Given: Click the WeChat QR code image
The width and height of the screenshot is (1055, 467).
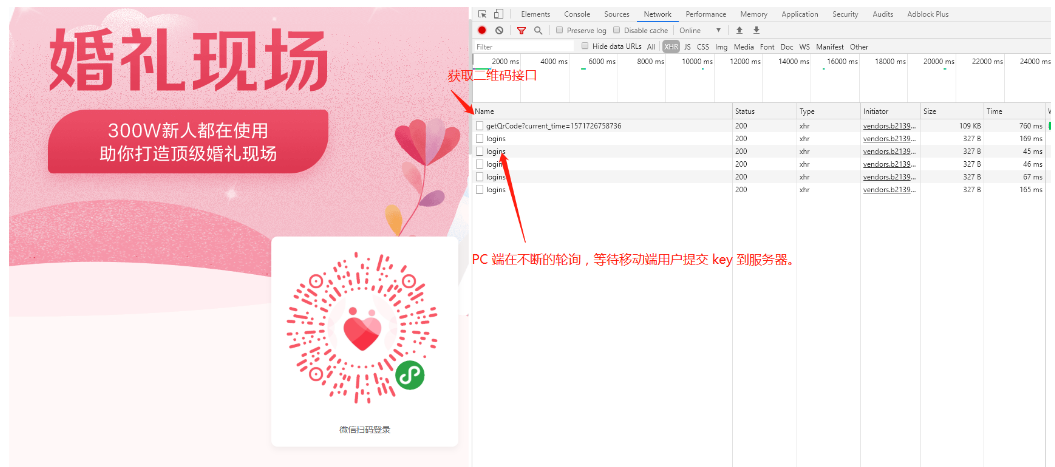Looking at the screenshot, I should (x=364, y=329).
